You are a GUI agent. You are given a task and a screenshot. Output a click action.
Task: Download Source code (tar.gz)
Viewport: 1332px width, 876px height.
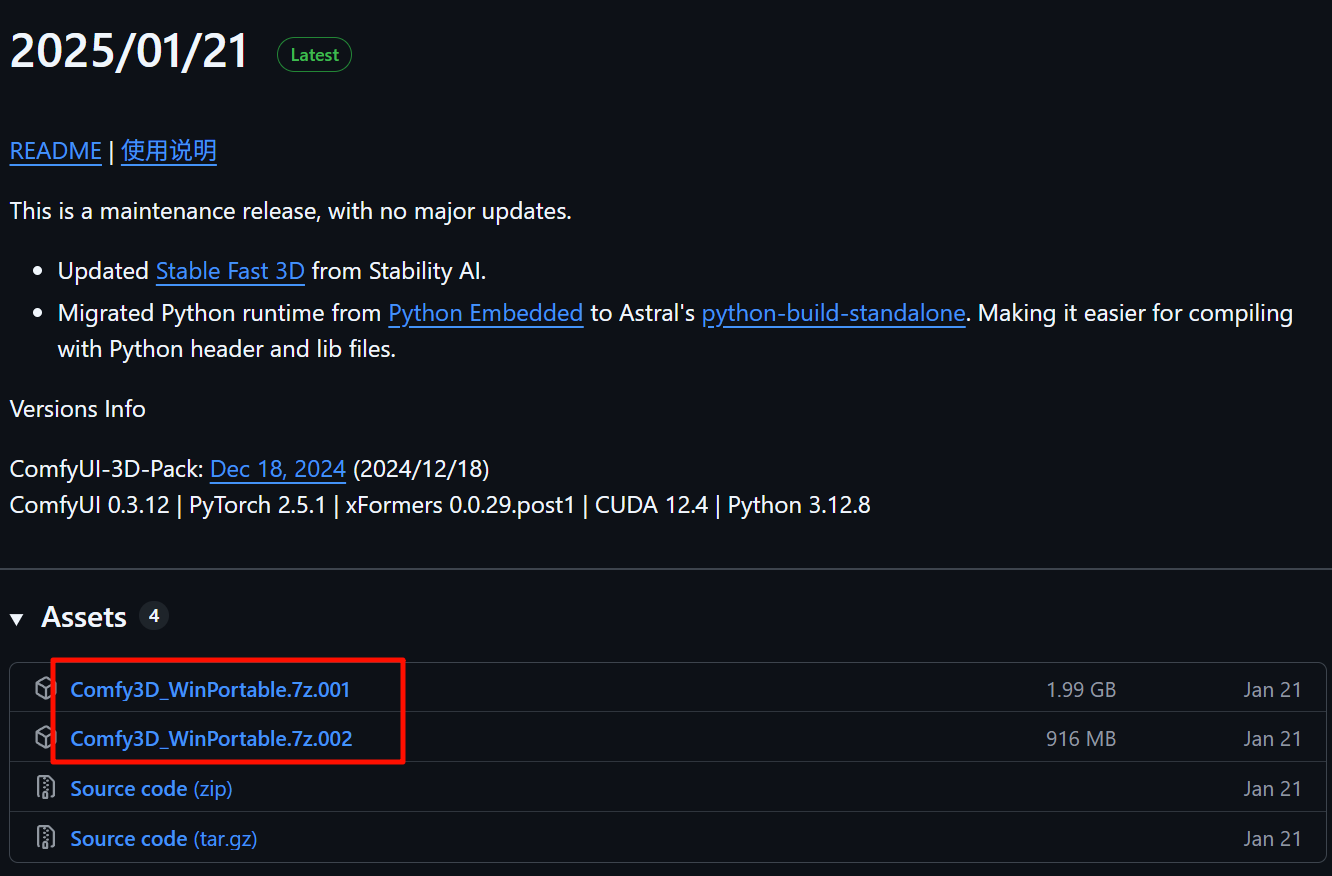coord(164,838)
